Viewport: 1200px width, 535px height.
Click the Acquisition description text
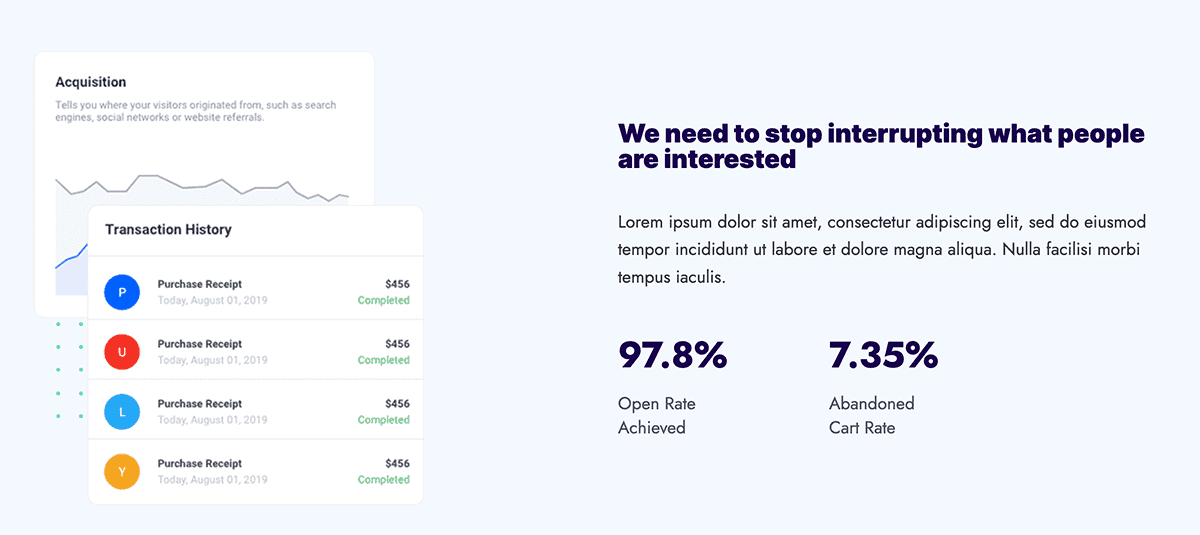click(195, 111)
